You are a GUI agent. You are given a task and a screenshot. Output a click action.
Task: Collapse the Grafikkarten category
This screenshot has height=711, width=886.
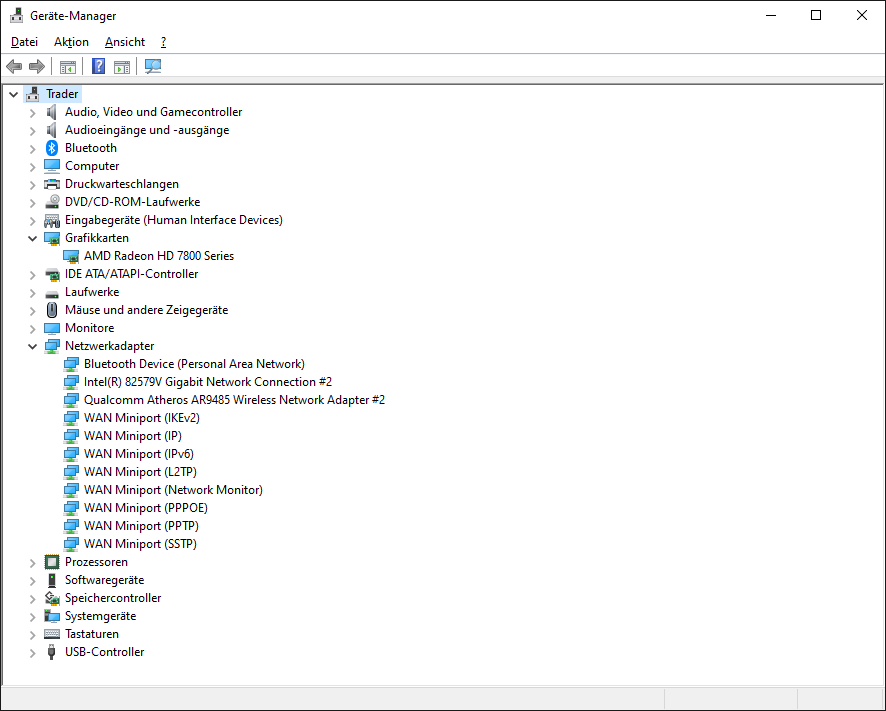(33, 239)
